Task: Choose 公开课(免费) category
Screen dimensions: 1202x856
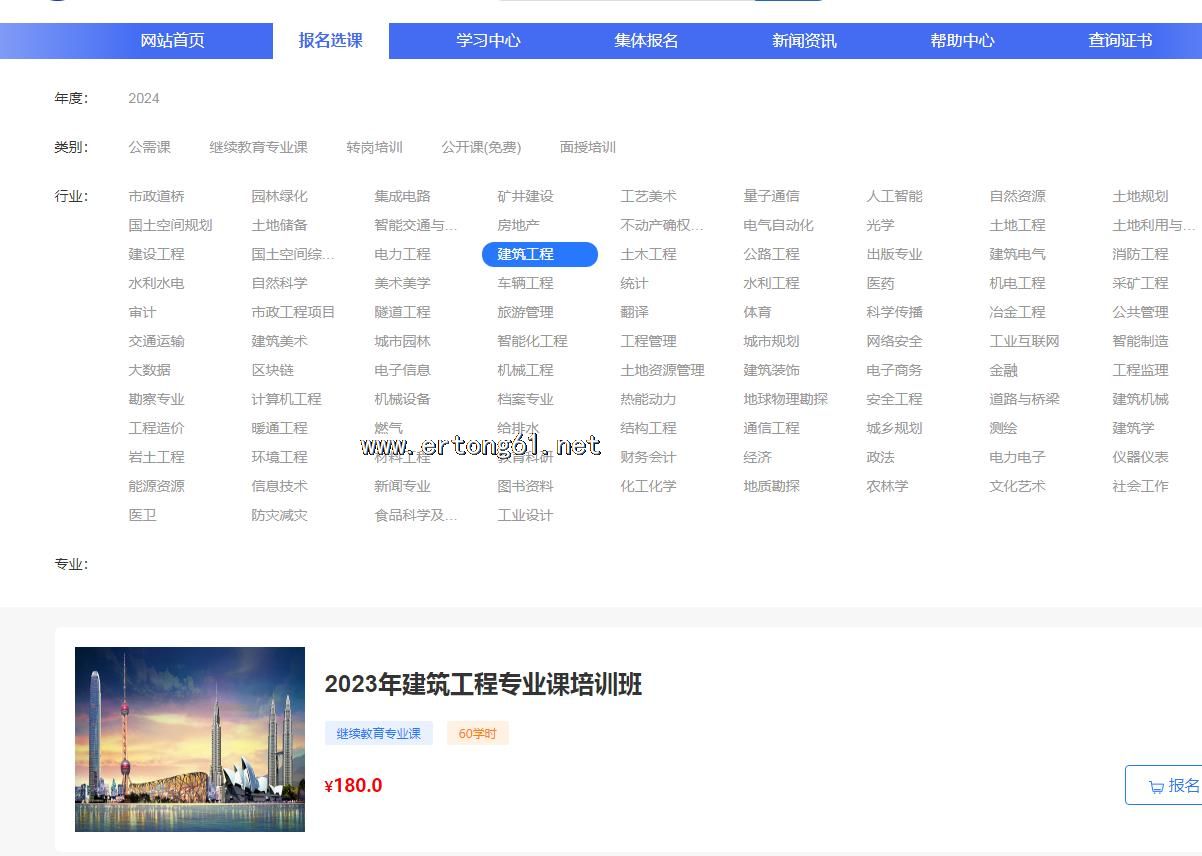Action: [481, 147]
